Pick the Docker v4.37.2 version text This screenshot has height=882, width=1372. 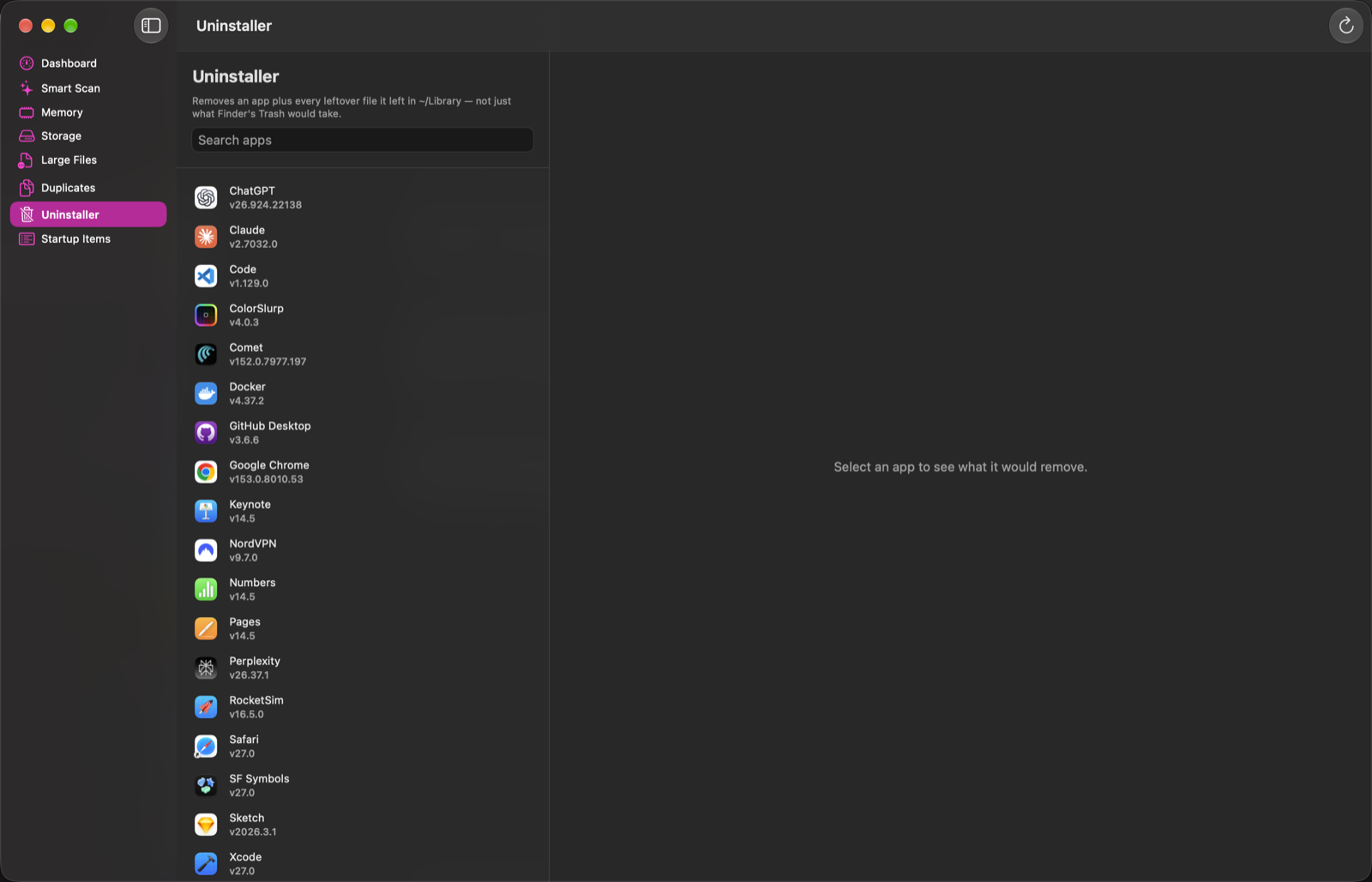click(247, 402)
